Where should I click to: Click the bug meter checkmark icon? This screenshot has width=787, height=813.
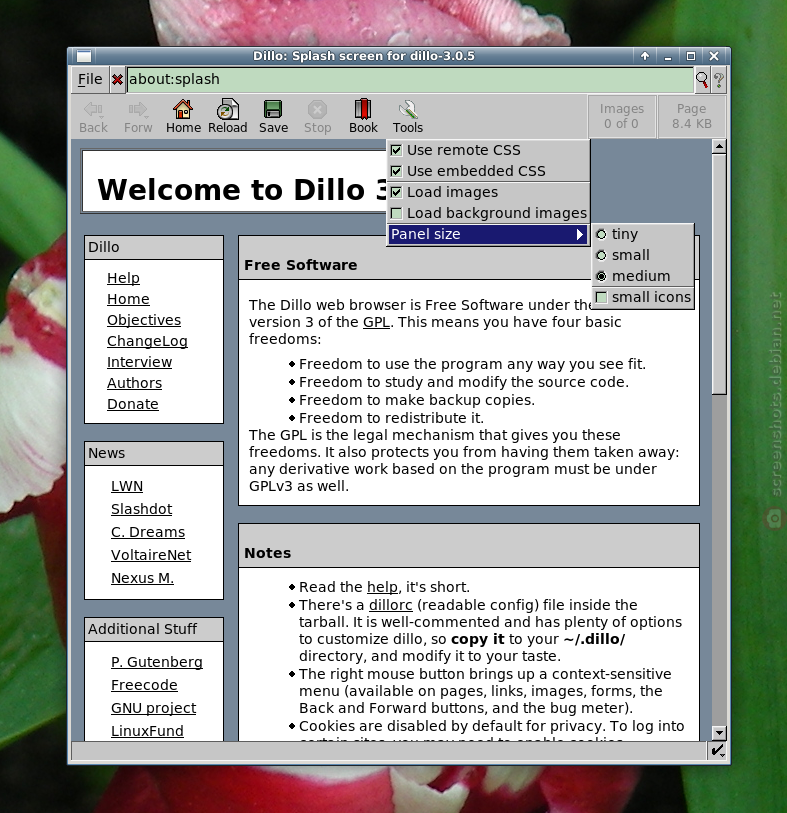click(718, 750)
